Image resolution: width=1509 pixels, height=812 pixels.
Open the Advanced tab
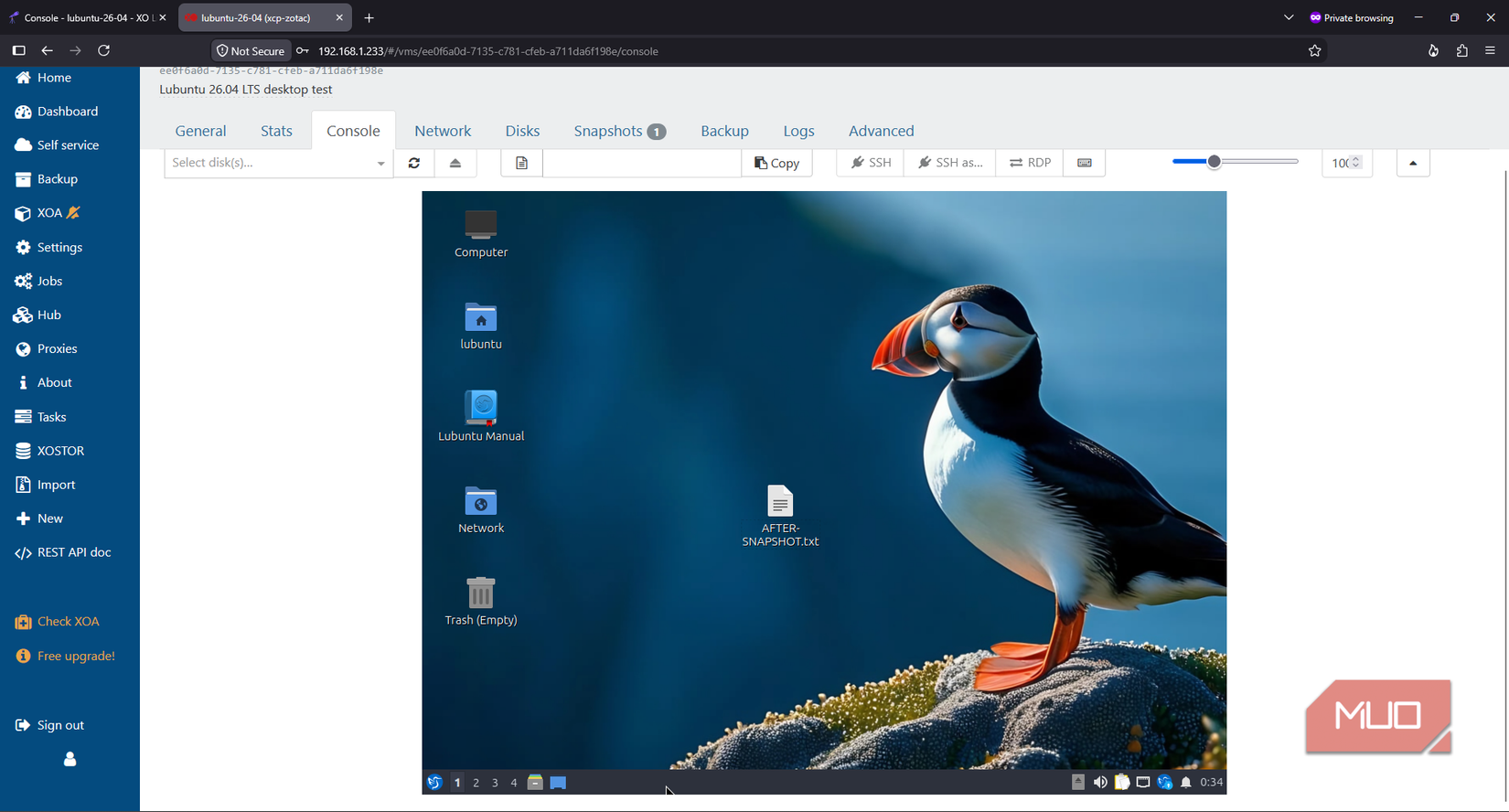(881, 131)
